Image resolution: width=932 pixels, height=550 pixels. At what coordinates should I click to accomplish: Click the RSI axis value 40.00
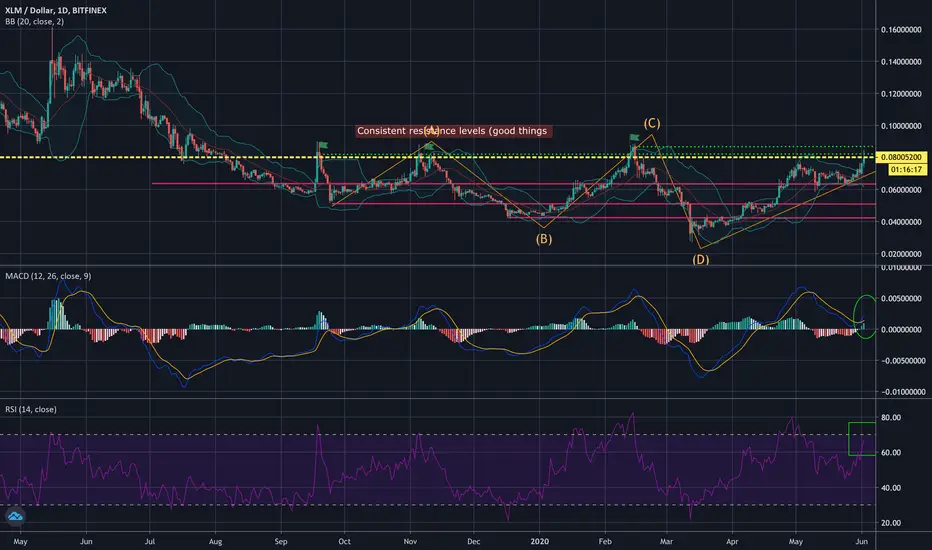point(890,488)
